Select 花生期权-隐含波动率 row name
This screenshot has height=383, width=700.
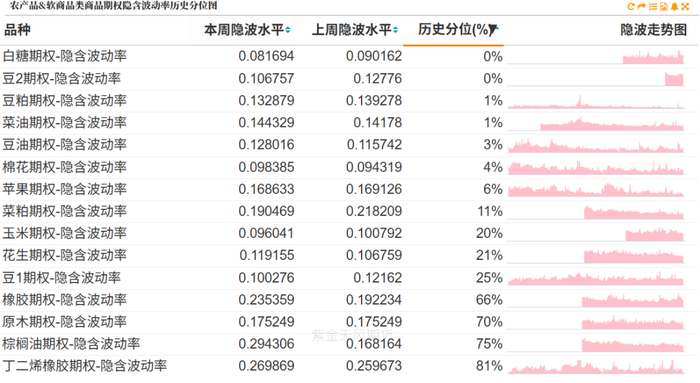[65, 255]
